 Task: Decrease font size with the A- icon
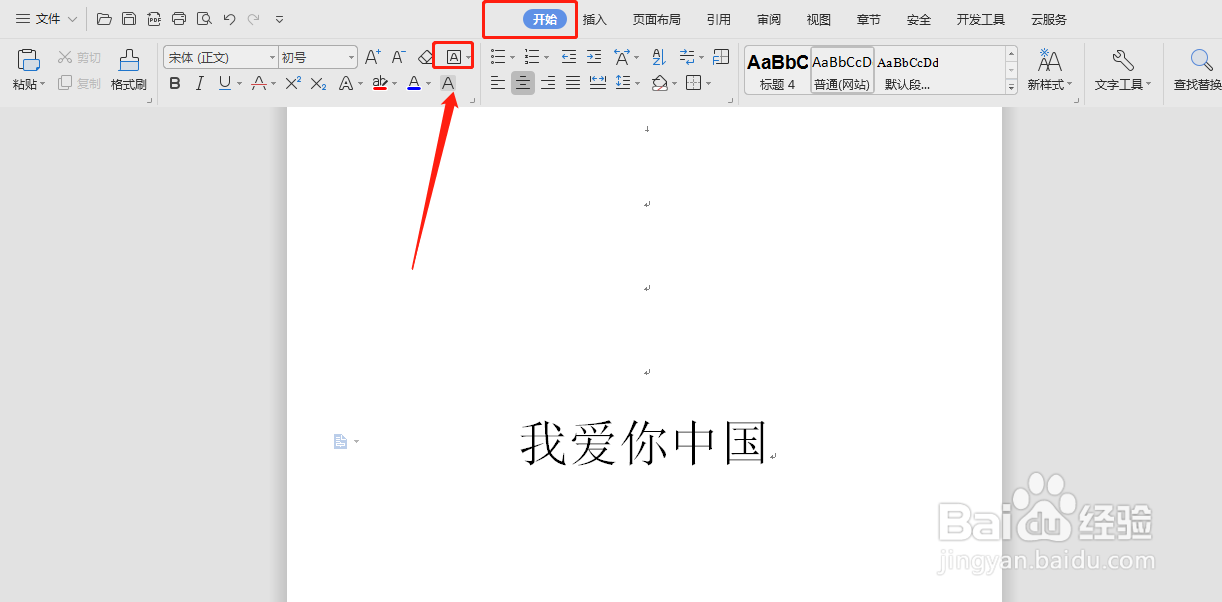[x=397, y=57]
